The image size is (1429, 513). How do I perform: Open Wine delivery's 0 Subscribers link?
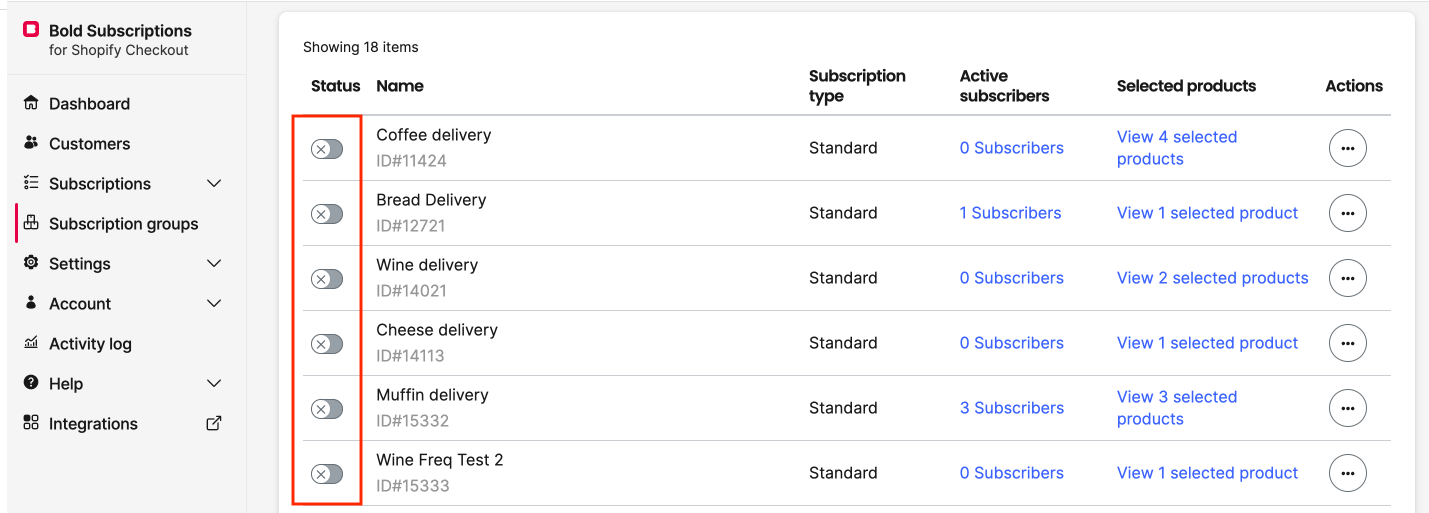click(1012, 278)
